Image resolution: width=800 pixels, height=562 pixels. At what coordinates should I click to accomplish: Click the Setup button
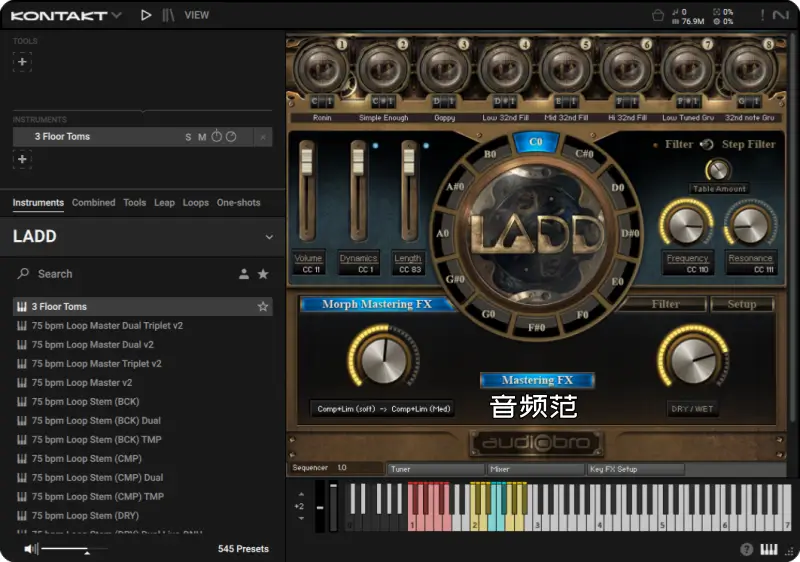[741, 304]
